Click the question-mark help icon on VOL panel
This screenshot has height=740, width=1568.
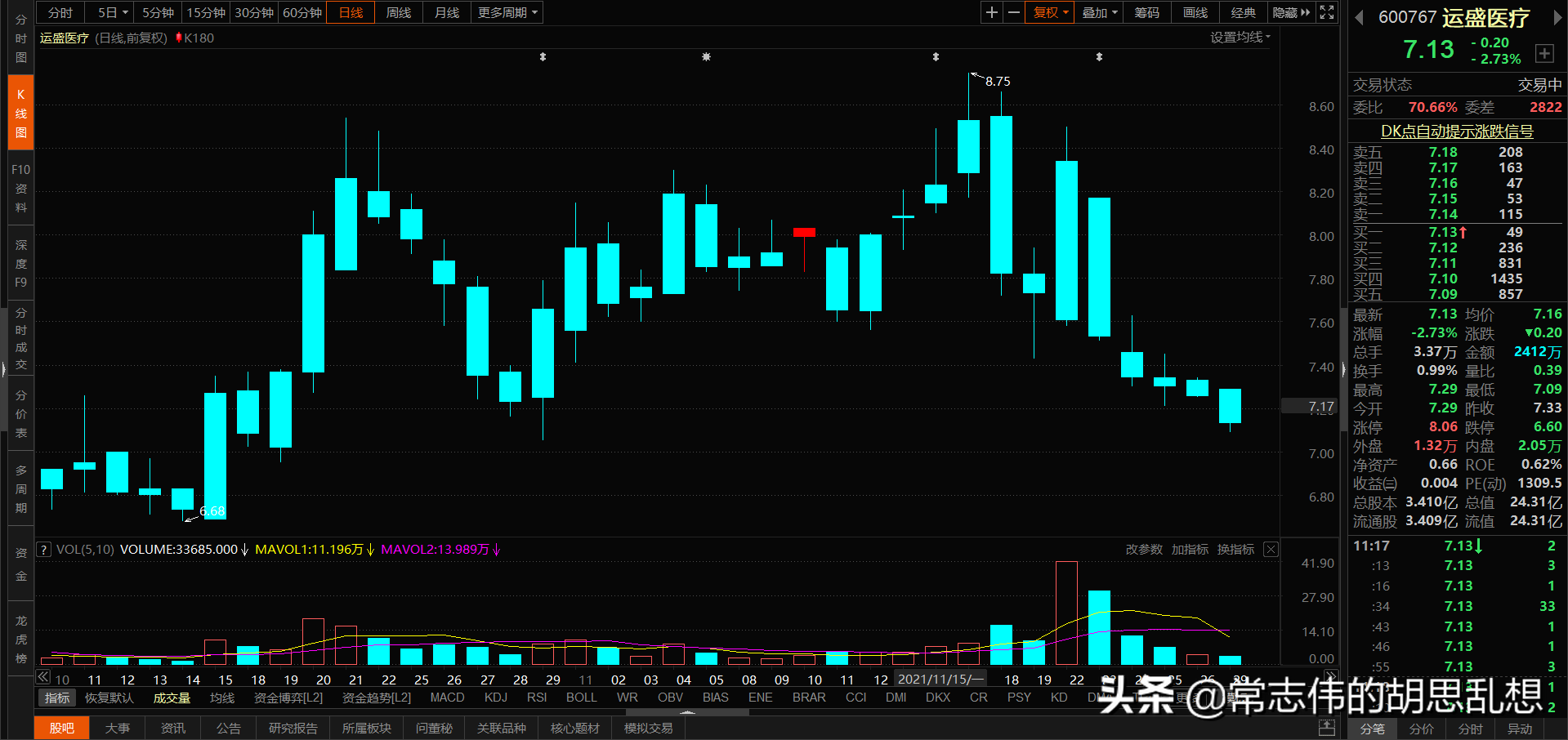pyautogui.click(x=43, y=549)
